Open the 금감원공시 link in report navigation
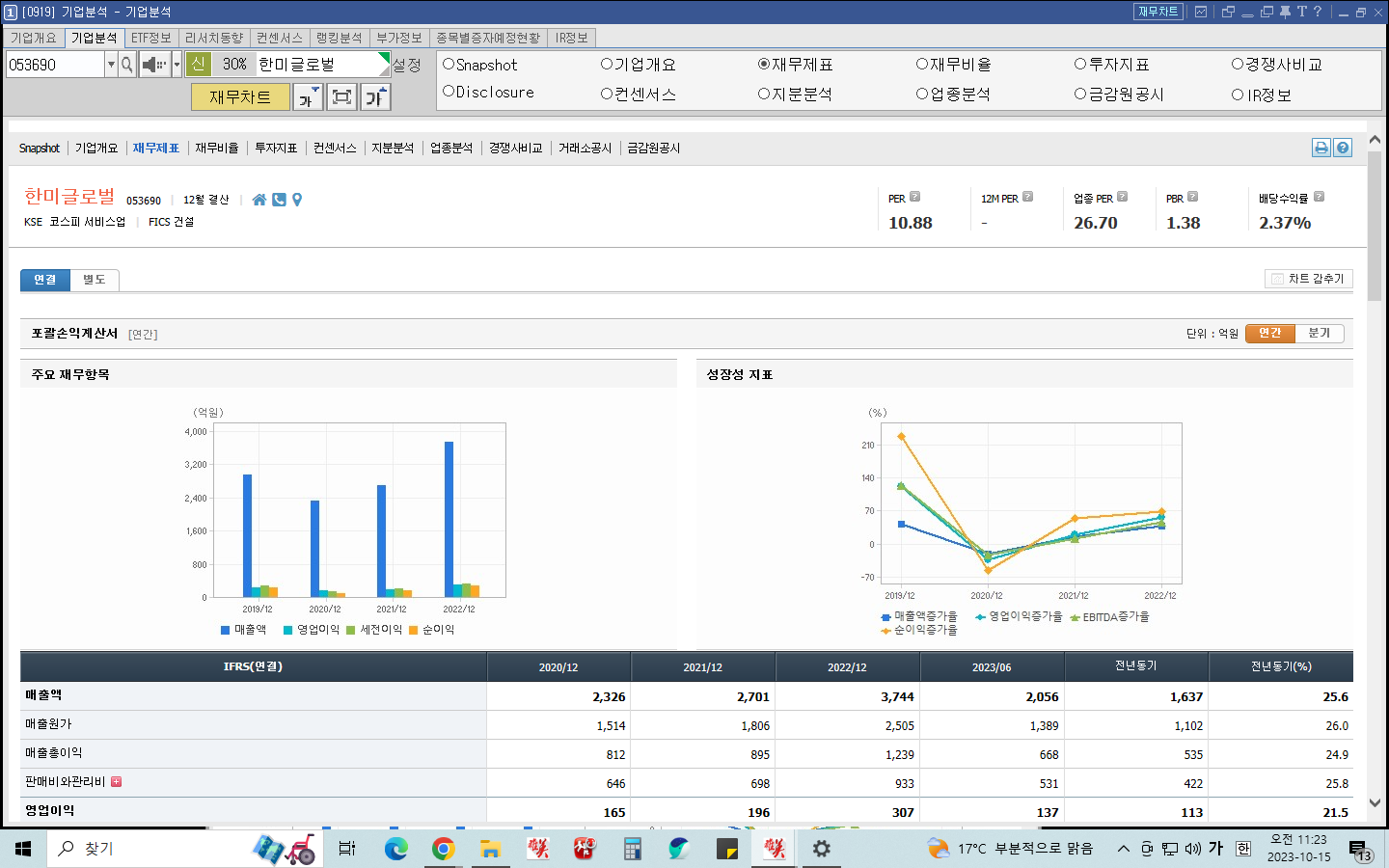The image size is (1389, 868). (654, 148)
